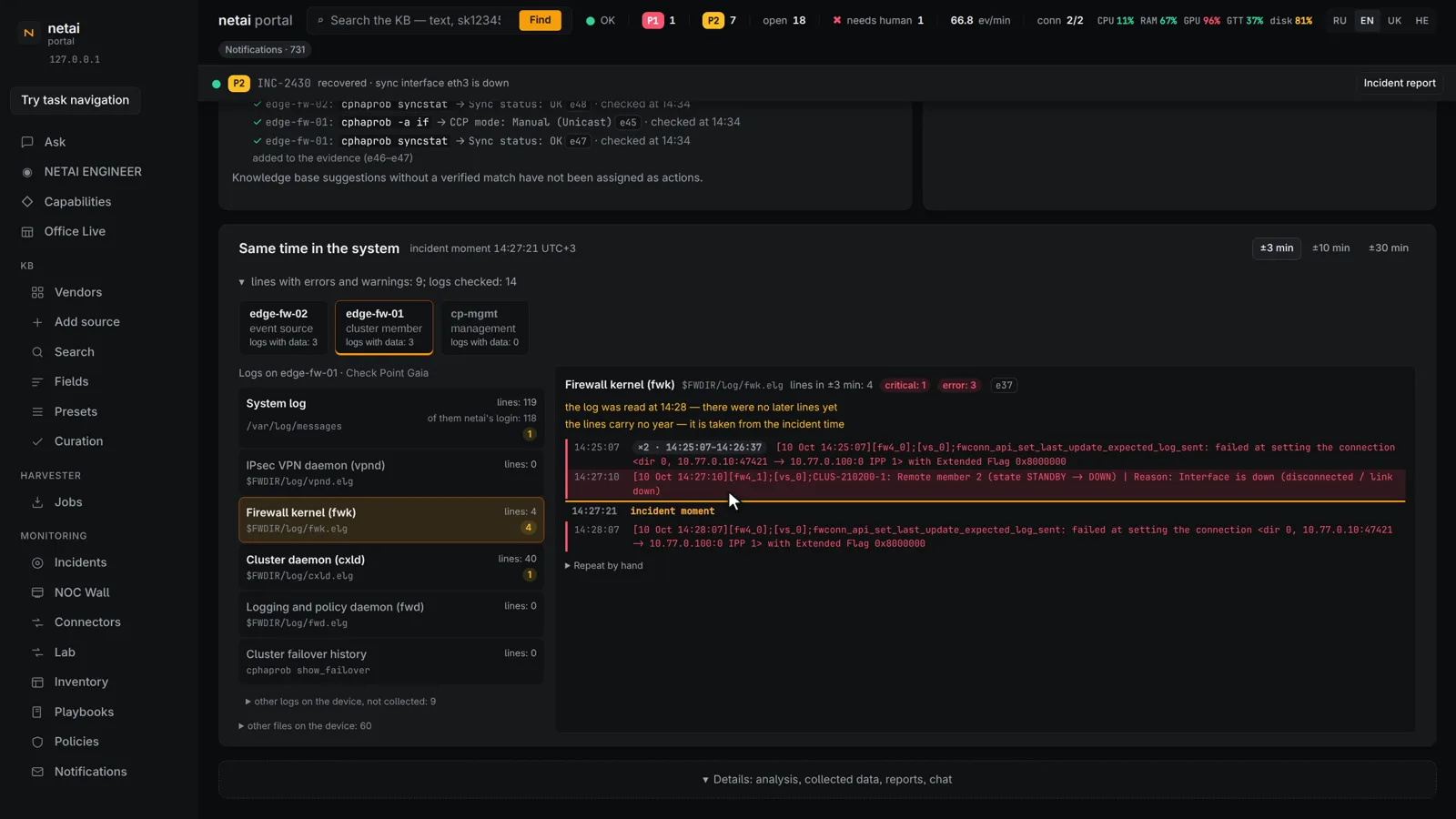Click the Notifications · 731 chip
The width and height of the screenshot is (1456, 819).
(x=265, y=50)
